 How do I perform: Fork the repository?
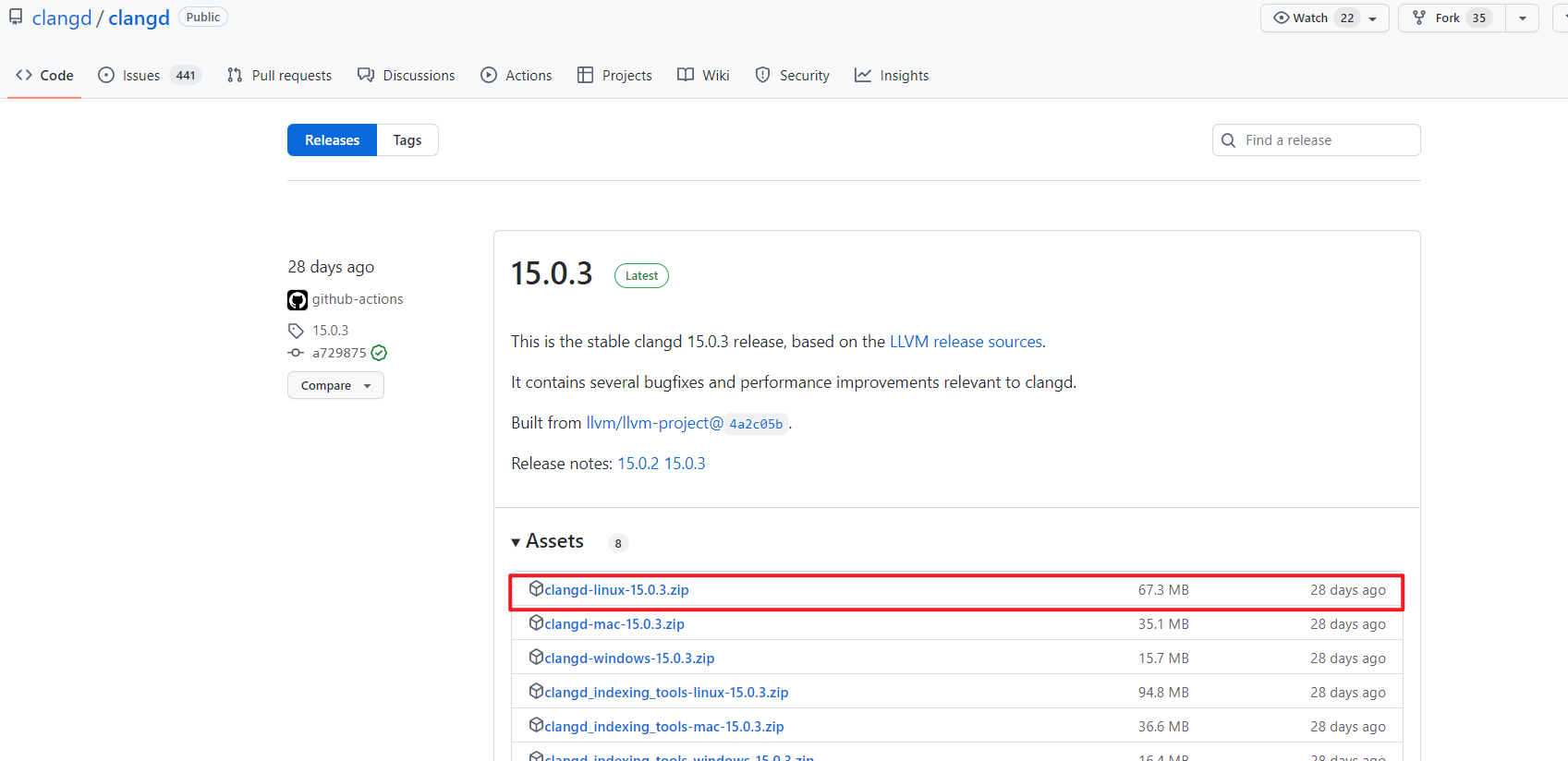1453,18
